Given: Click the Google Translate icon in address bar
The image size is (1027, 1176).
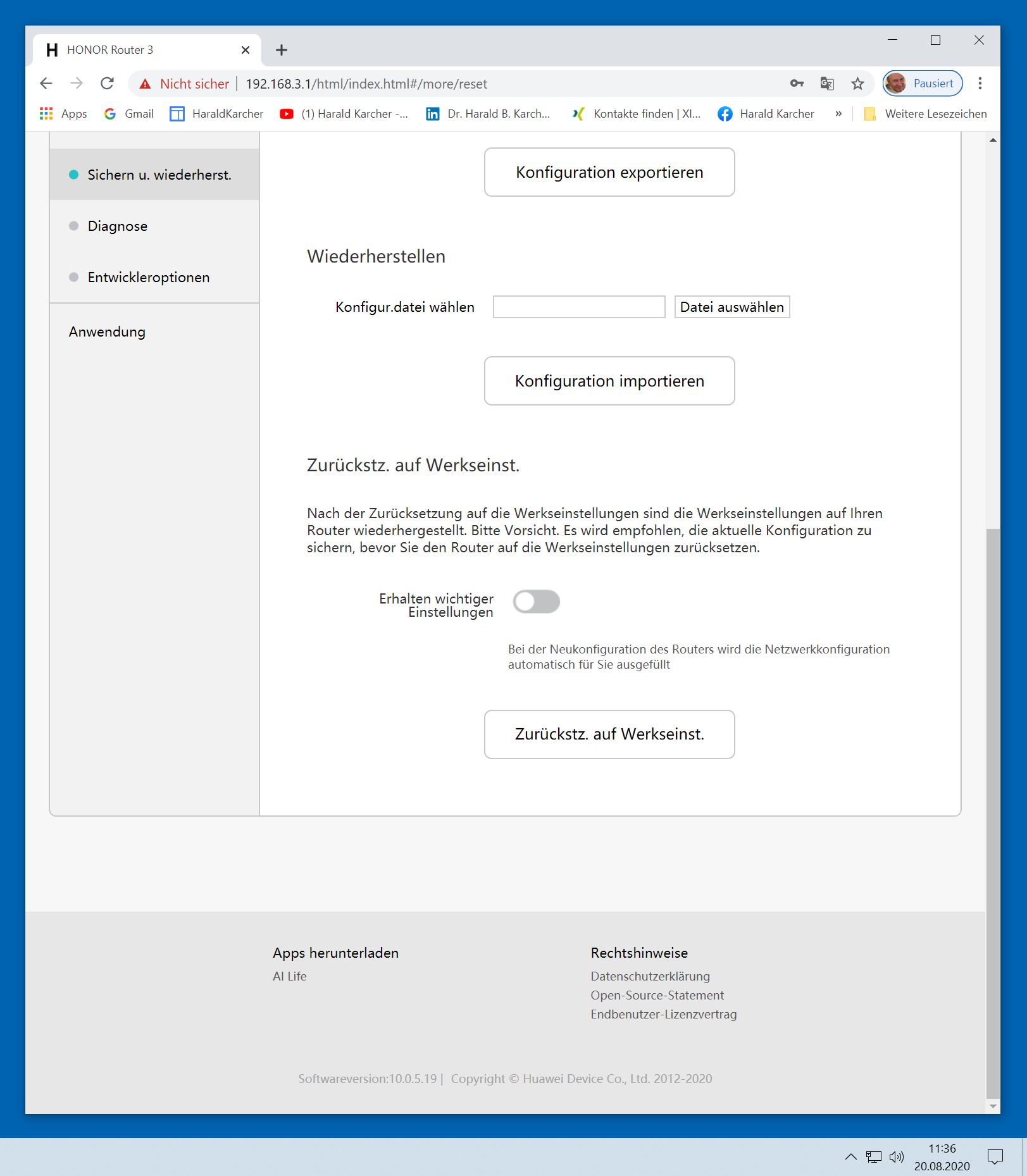Looking at the screenshot, I should click(x=827, y=84).
